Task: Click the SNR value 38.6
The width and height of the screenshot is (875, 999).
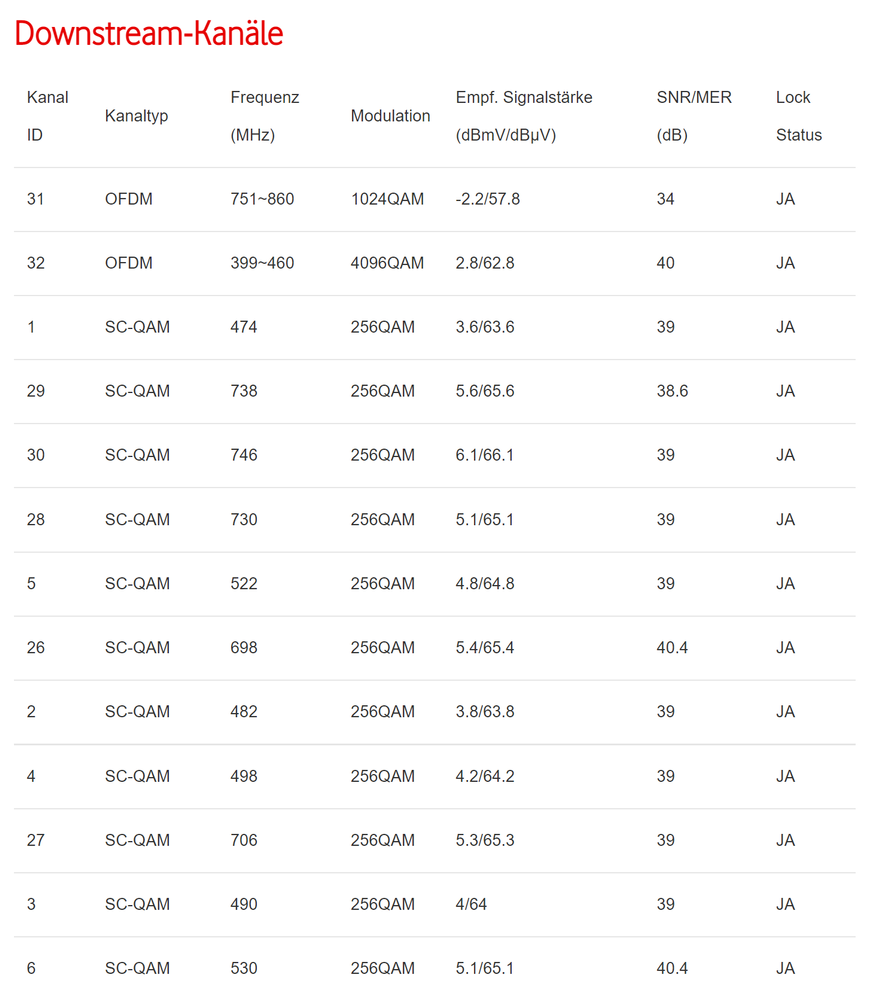Action: coord(672,391)
